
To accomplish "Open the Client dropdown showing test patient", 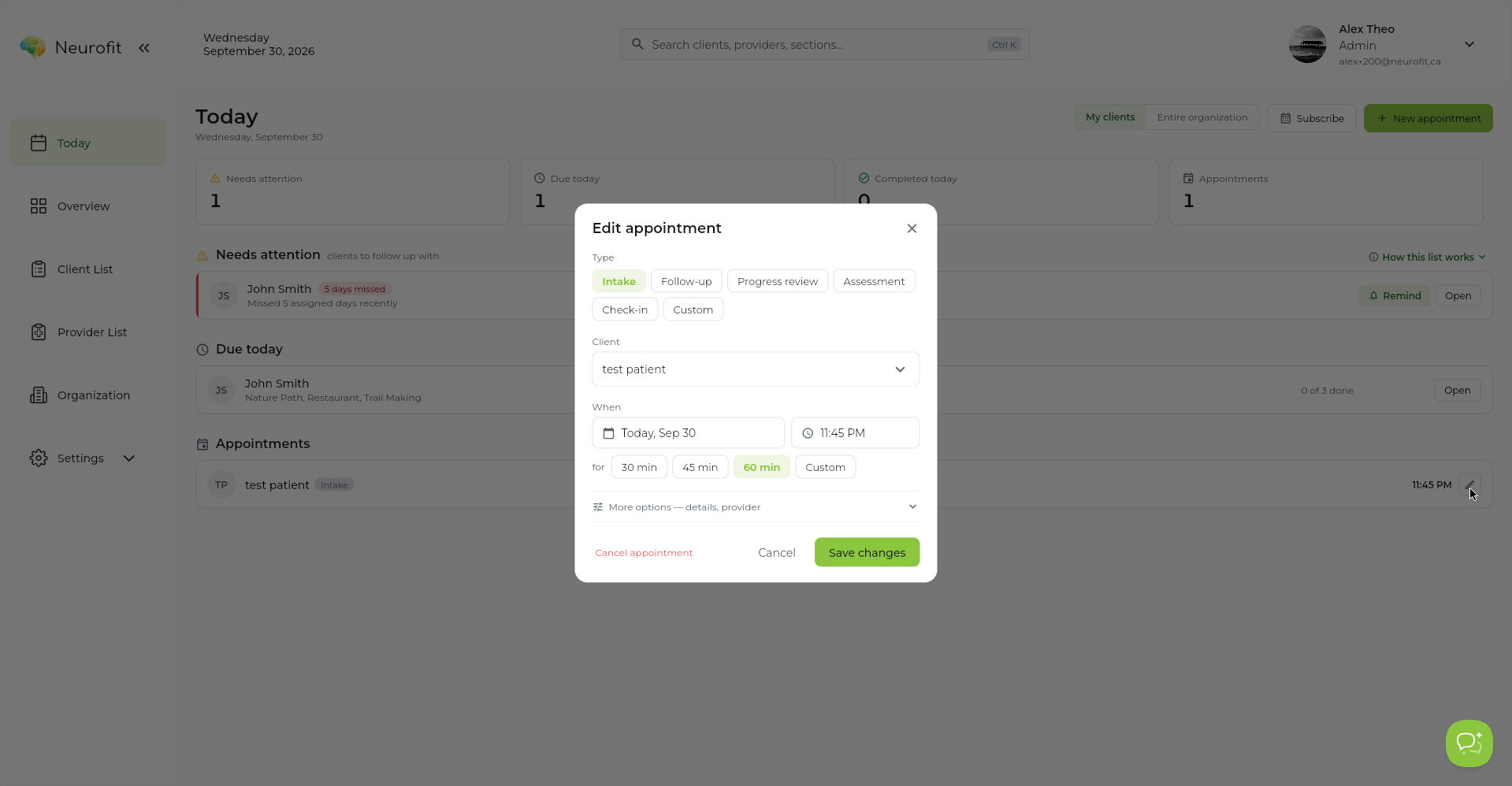I will pos(756,369).
